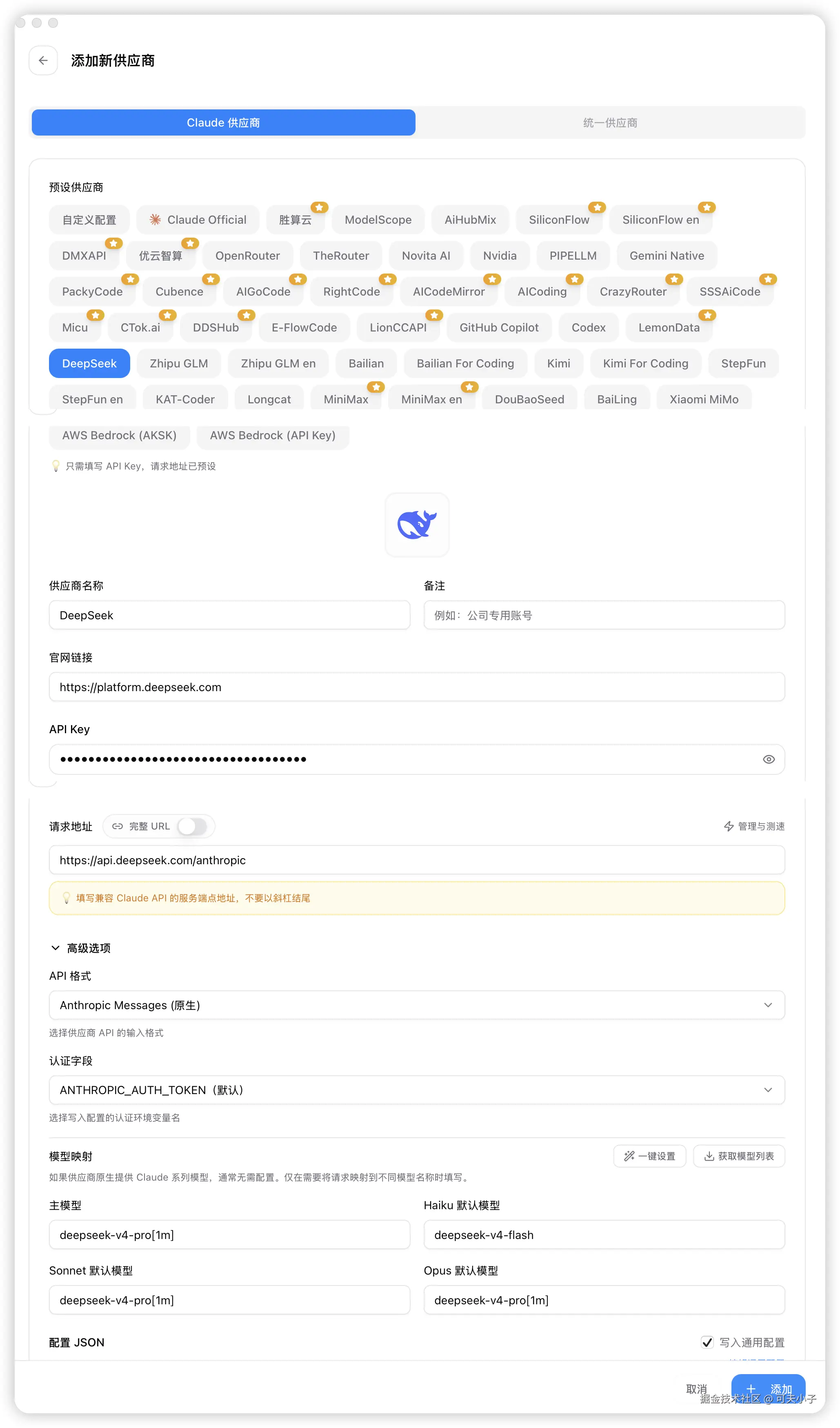Click the 请求地址 URL field

click(416, 860)
